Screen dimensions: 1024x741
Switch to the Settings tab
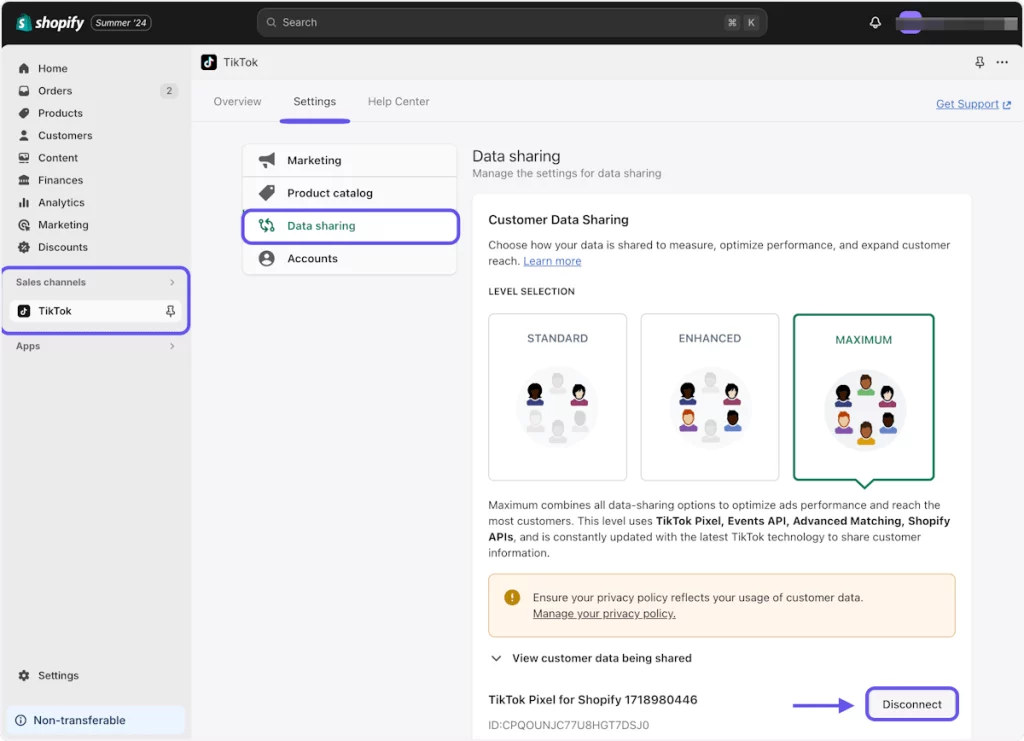click(315, 101)
